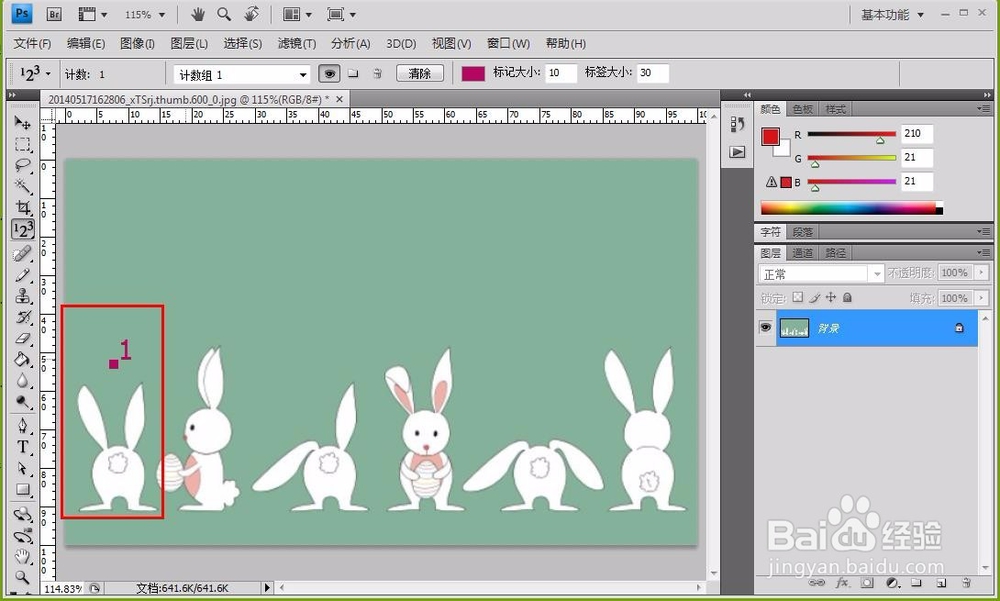Open the Actions panel icon
Image resolution: width=1000 pixels, height=601 pixels.
point(737,152)
